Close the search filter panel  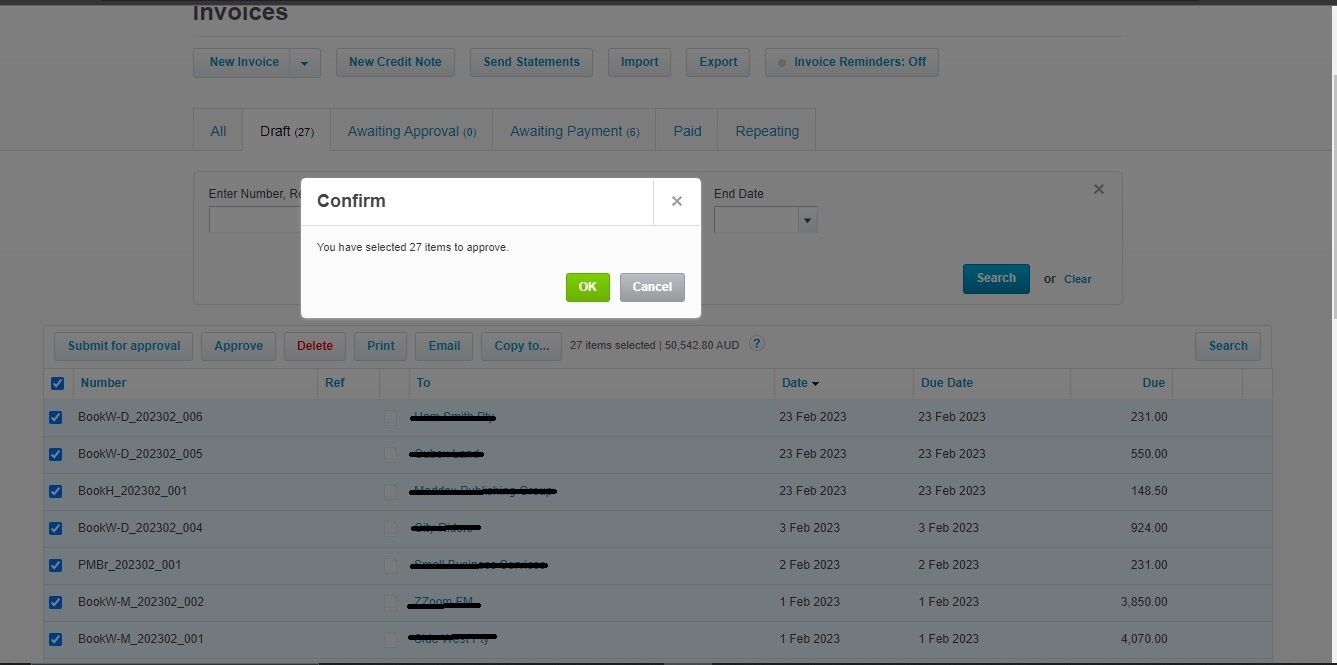tap(1099, 189)
